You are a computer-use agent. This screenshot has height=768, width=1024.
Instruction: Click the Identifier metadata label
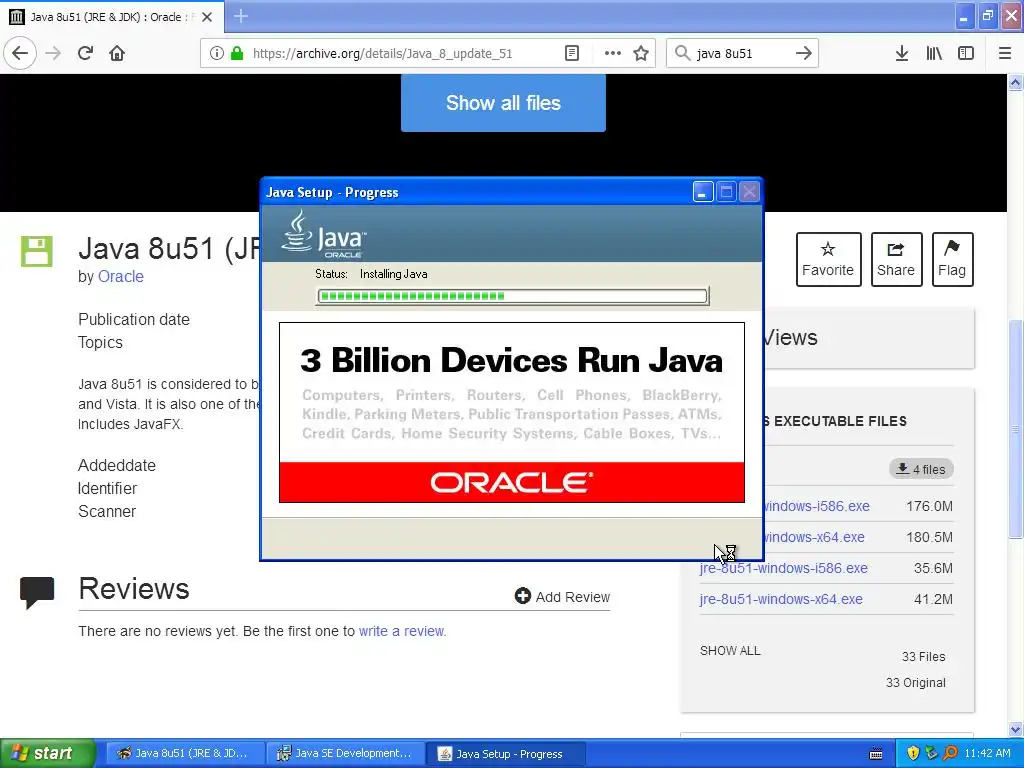click(108, 488)
